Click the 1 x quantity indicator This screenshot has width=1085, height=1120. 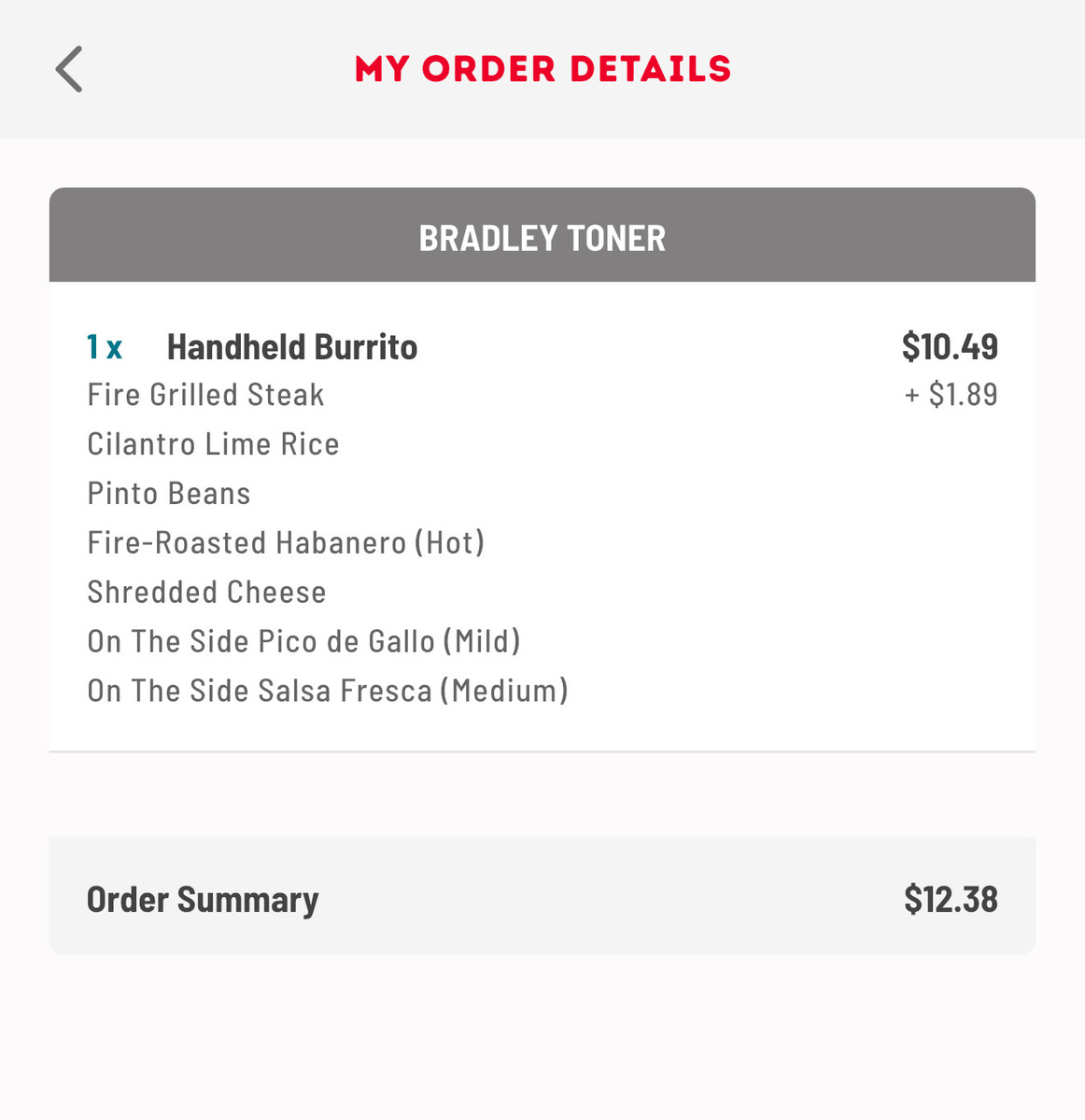[105, 347]
